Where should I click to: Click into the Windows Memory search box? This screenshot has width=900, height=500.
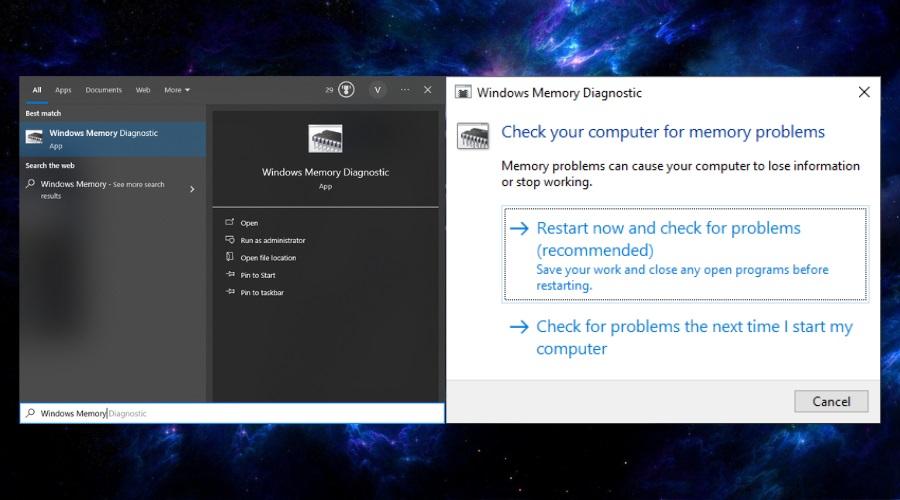point(232,413)
